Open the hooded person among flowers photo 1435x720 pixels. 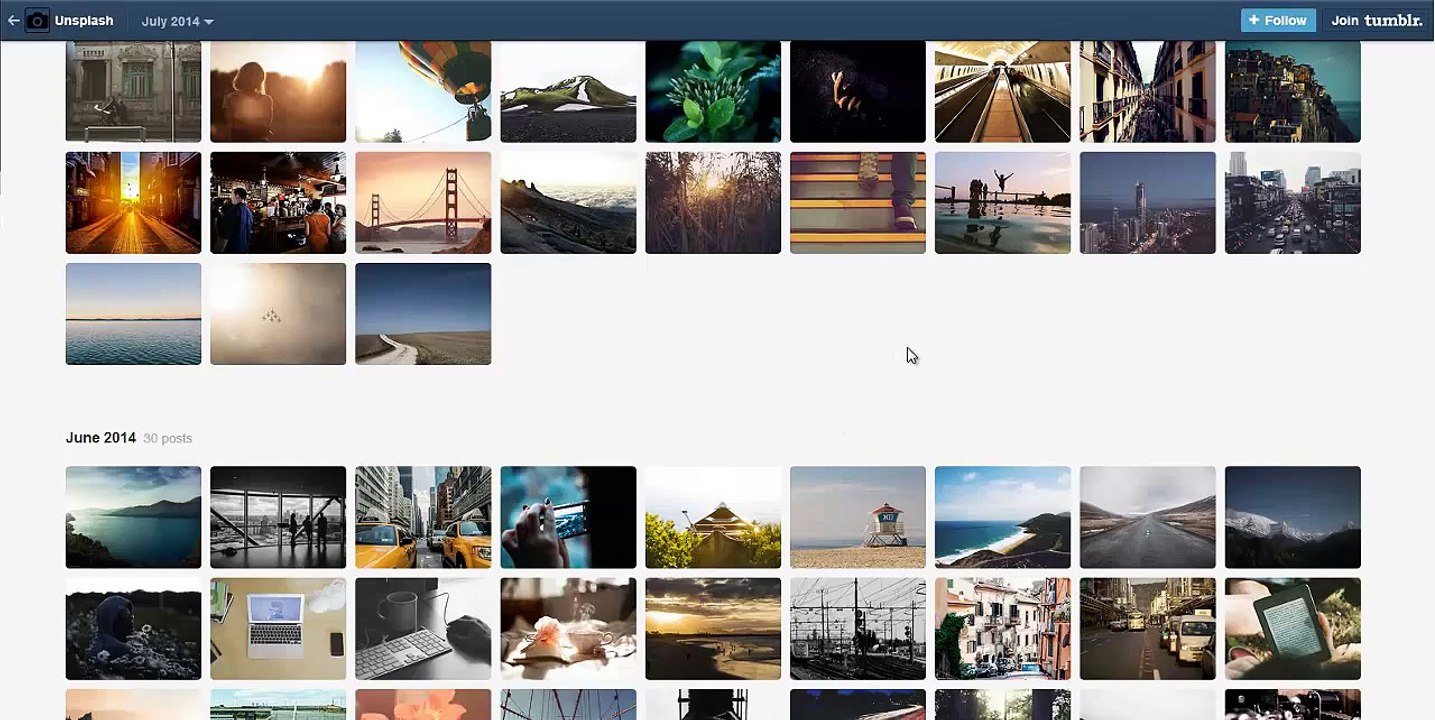[133, 629]
